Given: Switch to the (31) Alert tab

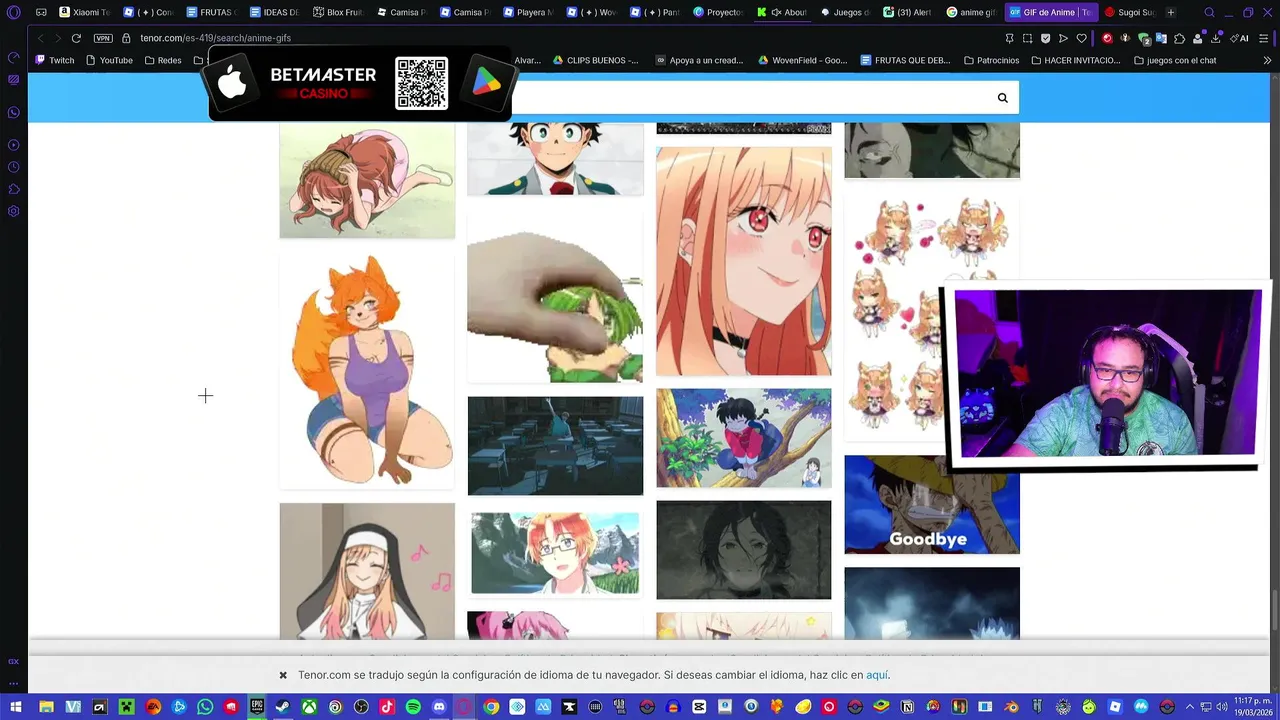Looking at the screenshot, I should pos(907,12).
